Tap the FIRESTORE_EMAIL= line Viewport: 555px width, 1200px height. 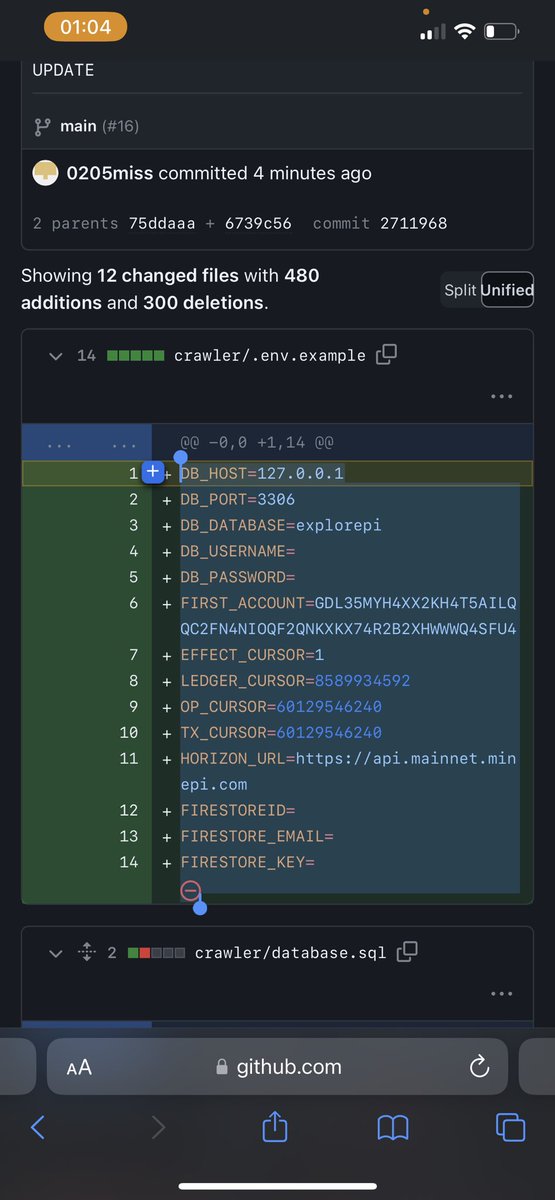click(257, 836)
